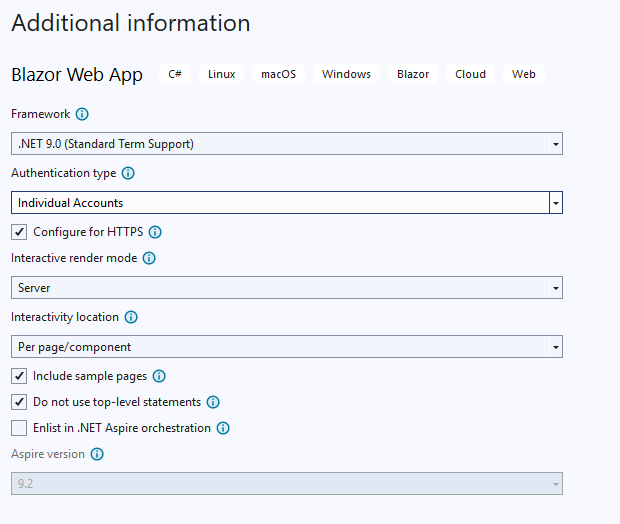Enable Enlist in .NET Aspire orchestration
620x524 pixels.
coord(19,428)
